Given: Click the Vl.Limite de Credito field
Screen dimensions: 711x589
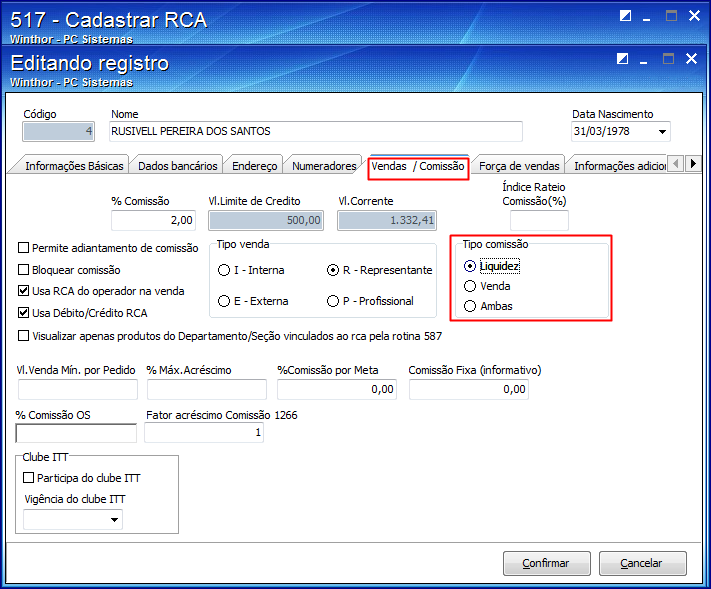Looking at the screenshot, I should coord(266,220).
